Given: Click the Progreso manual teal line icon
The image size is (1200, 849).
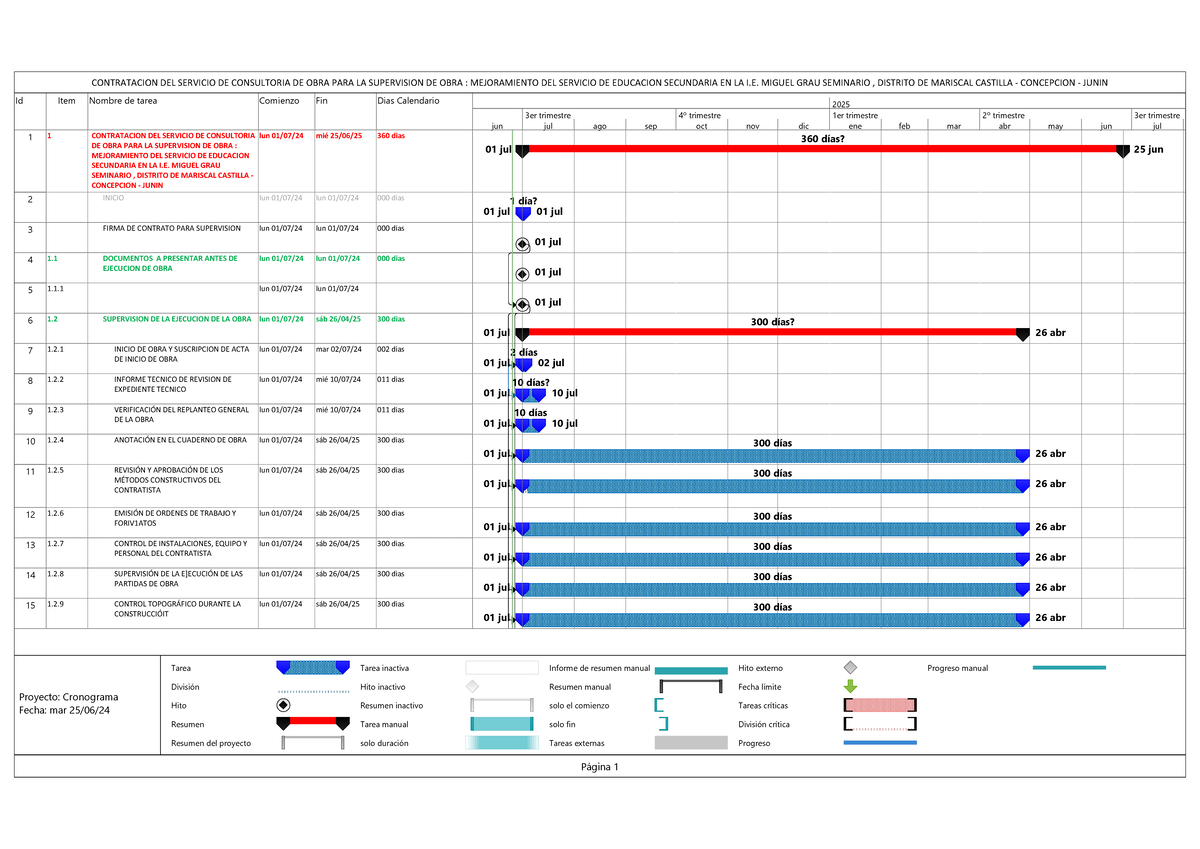Looking at the screenshot, I should [x=1068, y=667].
